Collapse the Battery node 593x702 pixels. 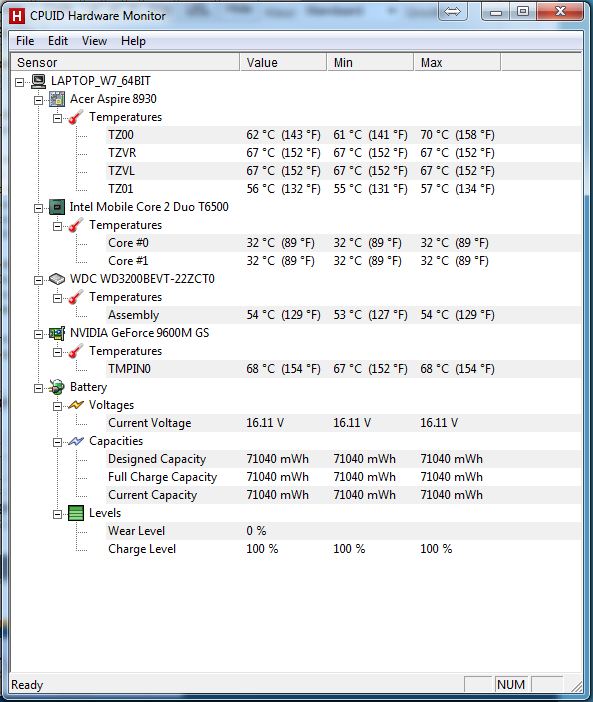pos(38,388)
